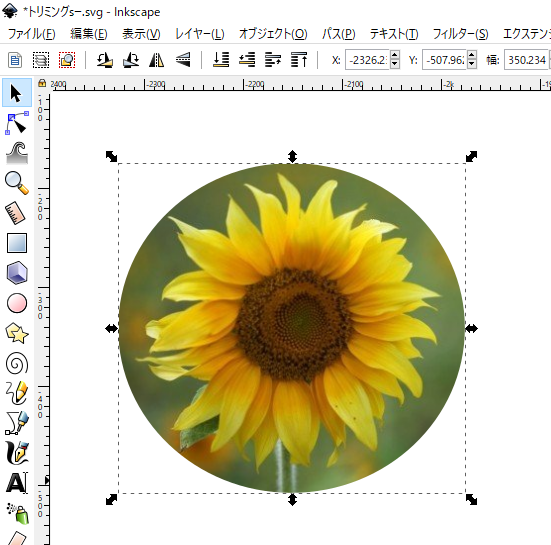
Task: Decrease X value with down stepper
Action: (x=395, y=65)
